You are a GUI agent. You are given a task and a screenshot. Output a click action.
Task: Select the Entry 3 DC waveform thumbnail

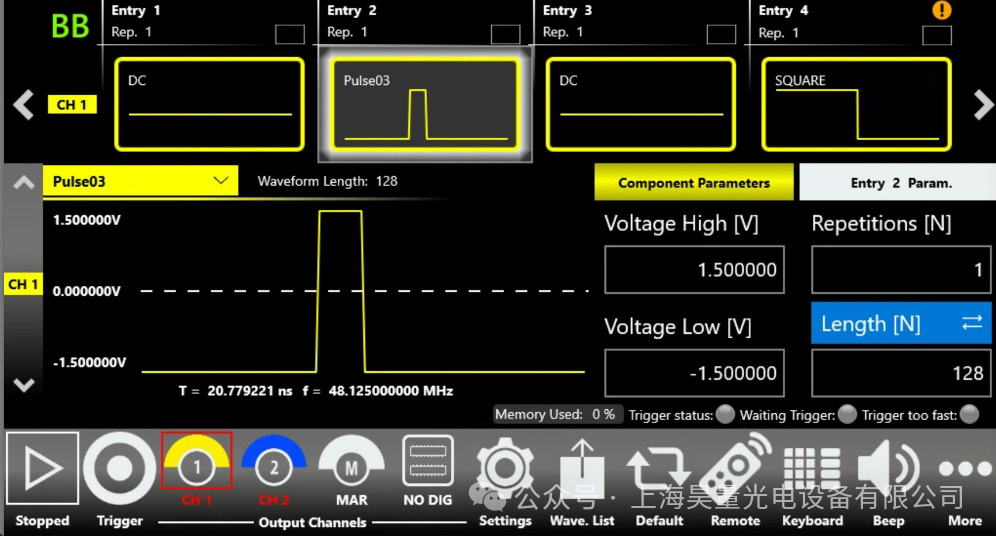(641, 104)
